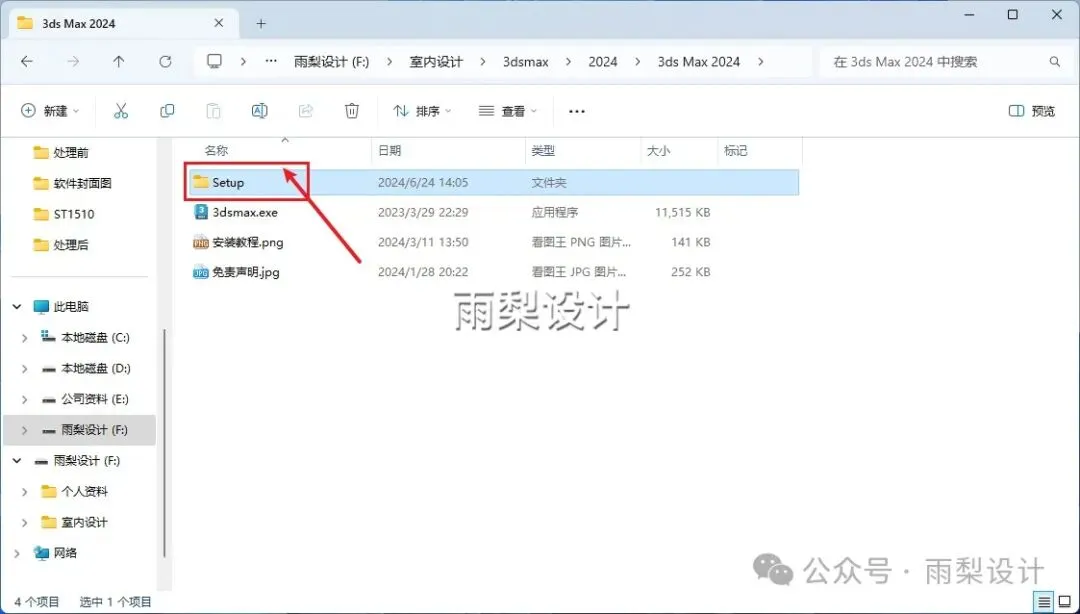Switch to large thumbnails view in status bar
1080x614 pixels.
click(x=1065, y=601)
